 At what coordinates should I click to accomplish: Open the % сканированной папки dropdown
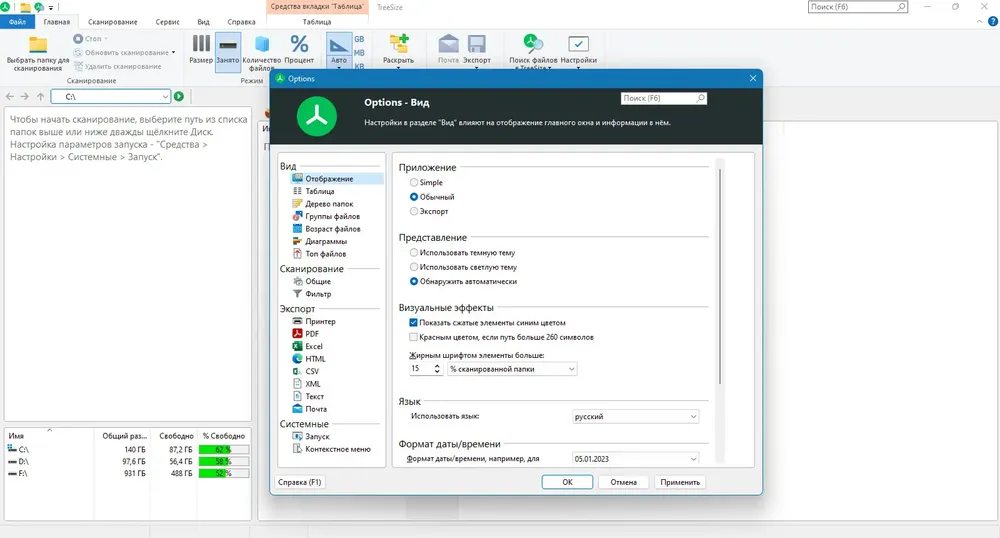512,368
